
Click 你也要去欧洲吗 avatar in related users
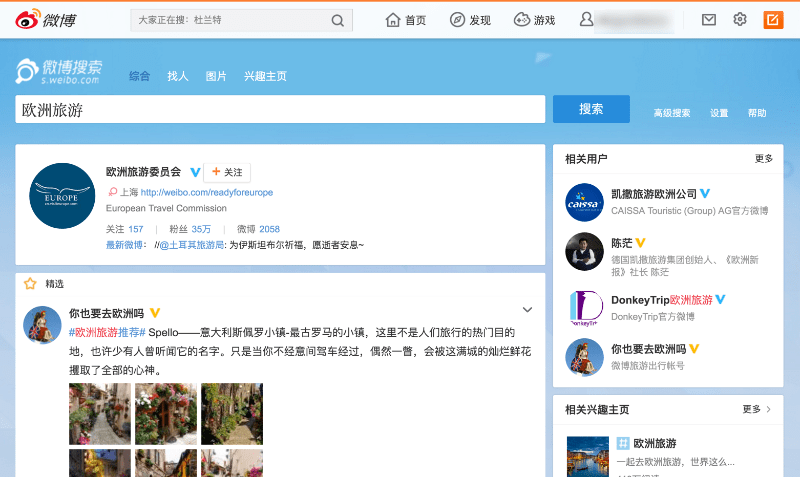tap(584, 358)
